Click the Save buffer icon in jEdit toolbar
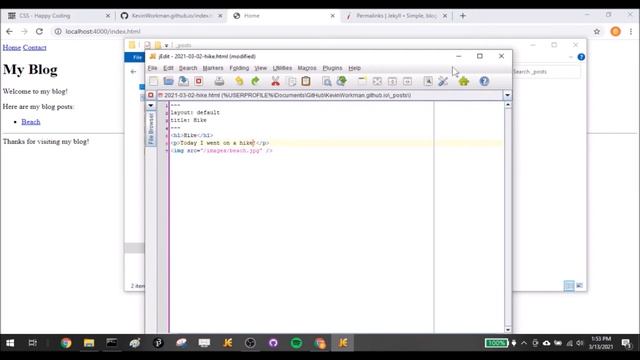 tap(184, 81)
